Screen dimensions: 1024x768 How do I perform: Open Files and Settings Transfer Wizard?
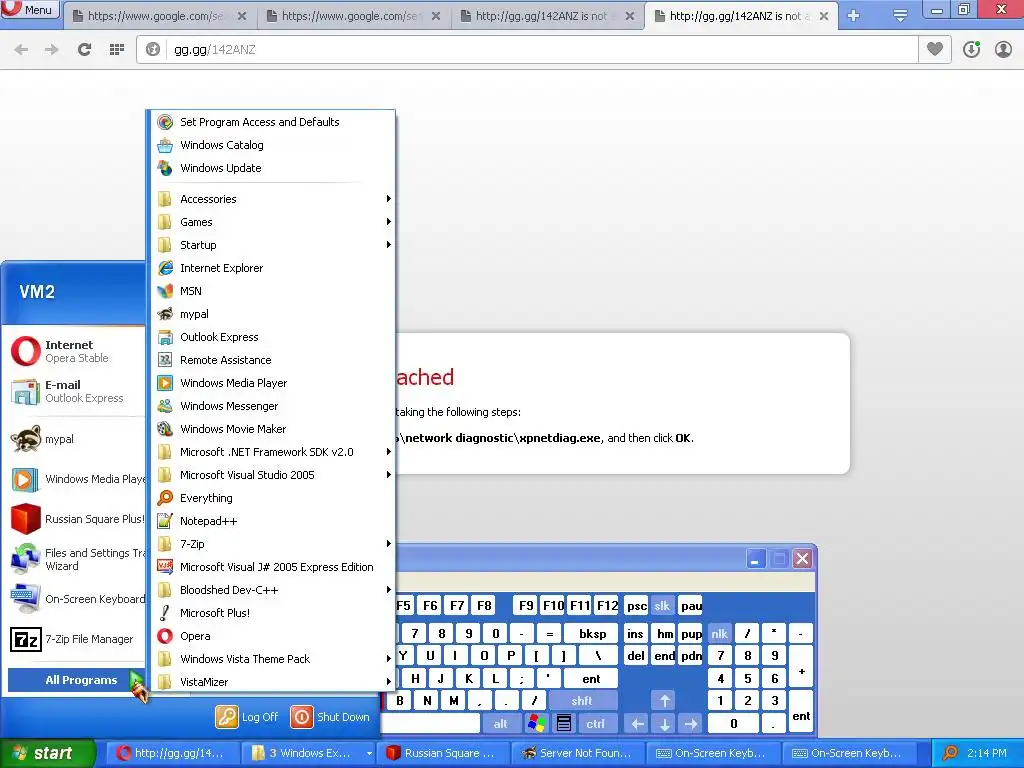76,559
